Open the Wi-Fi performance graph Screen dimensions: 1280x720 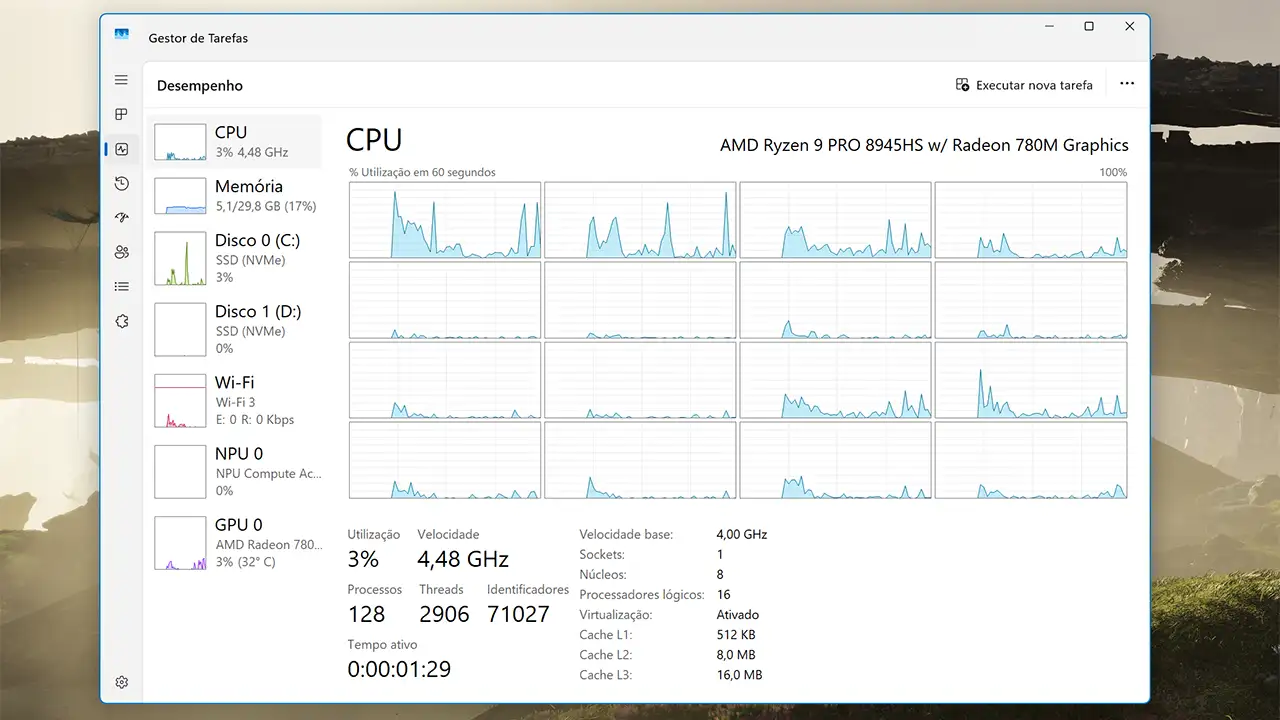236,400
